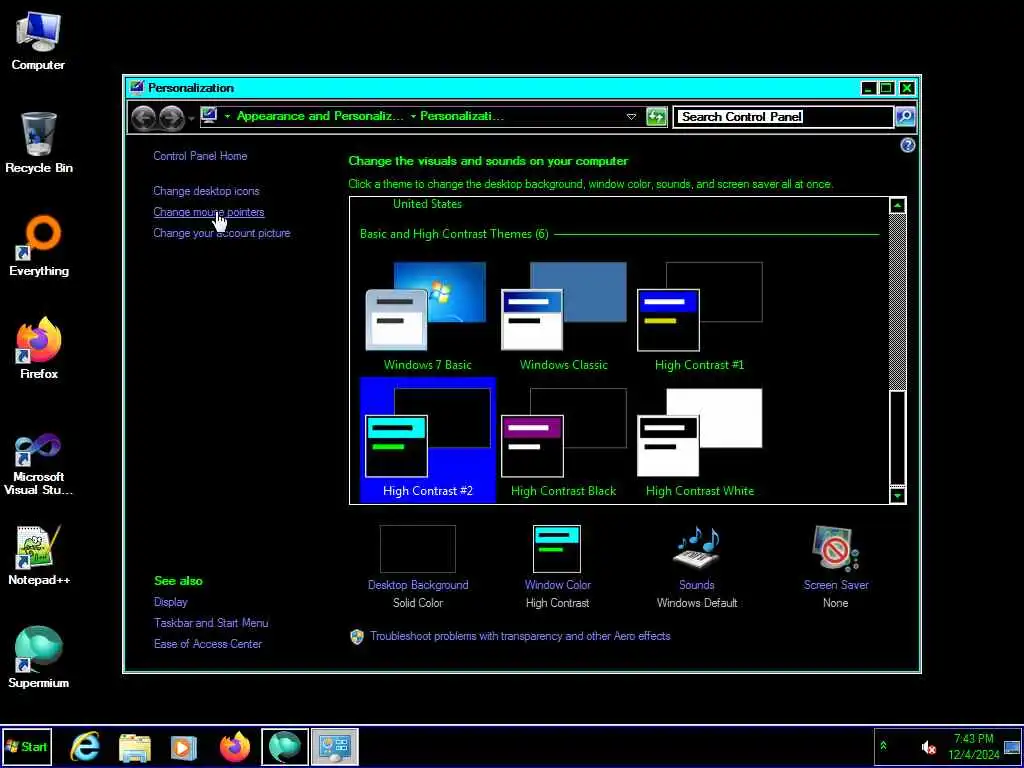Select the Supermium desktop shortcut
This screenshot has width=1024, height=768.
point(39,658)
